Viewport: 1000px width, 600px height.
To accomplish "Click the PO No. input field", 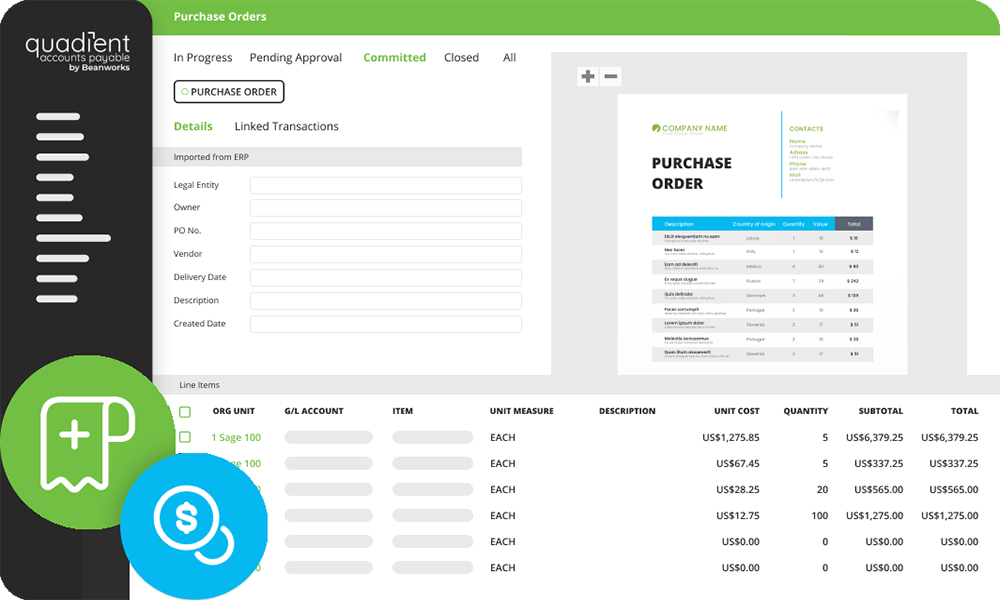I will (x=385, y=231).
